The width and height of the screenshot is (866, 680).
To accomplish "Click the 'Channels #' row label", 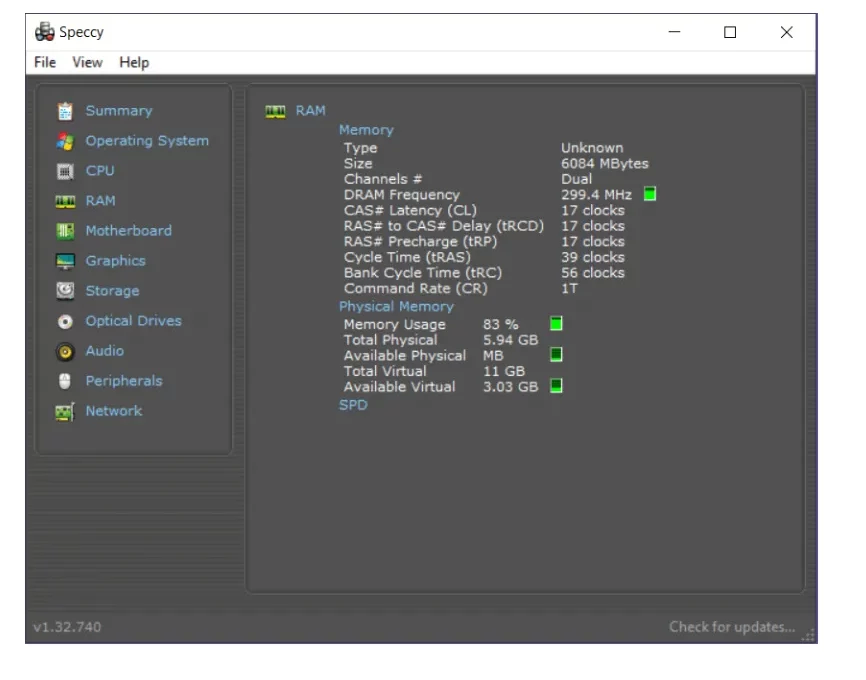I will [383, 179].
